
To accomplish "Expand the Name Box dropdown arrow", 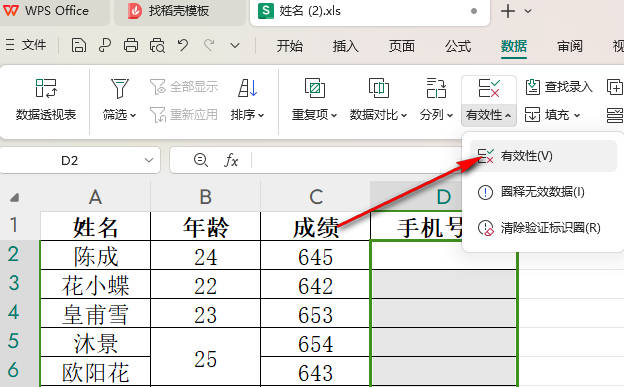I will (149, 160).
